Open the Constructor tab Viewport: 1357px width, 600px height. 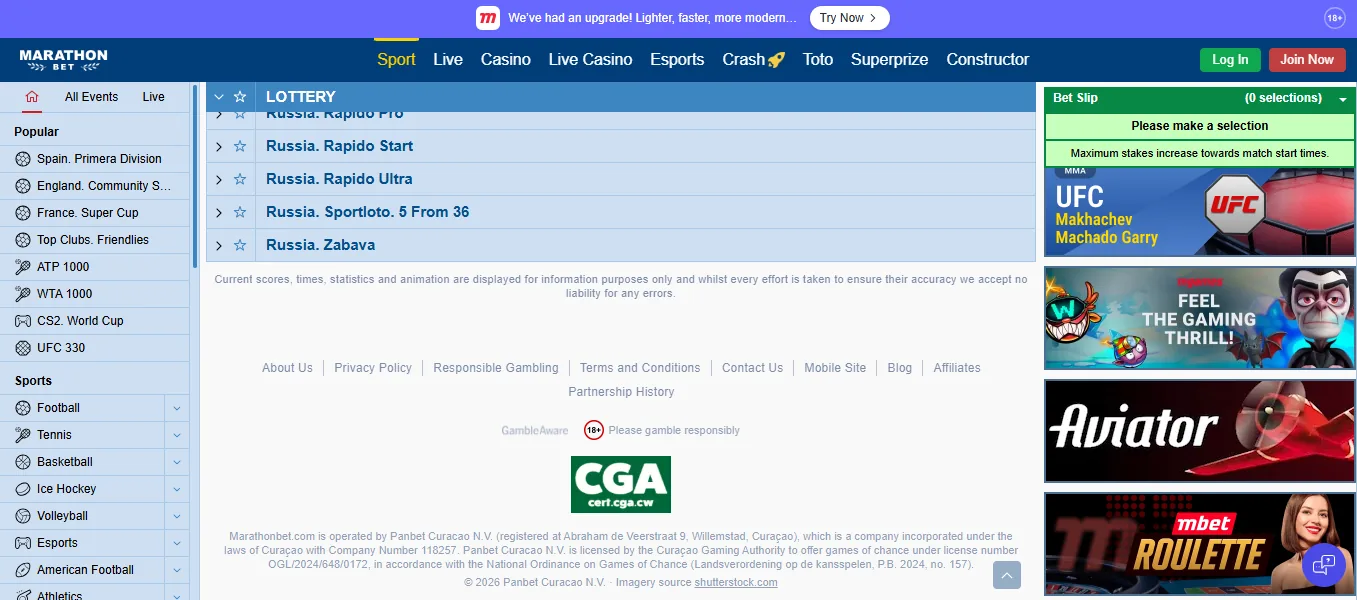coord(988,59)
